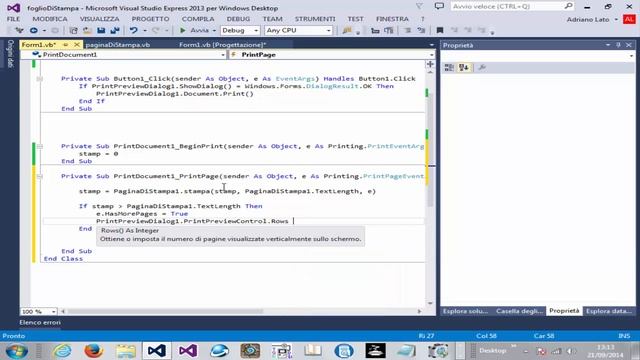
Task: Pin the Form1.vb tab
Action: coord(66,44)
